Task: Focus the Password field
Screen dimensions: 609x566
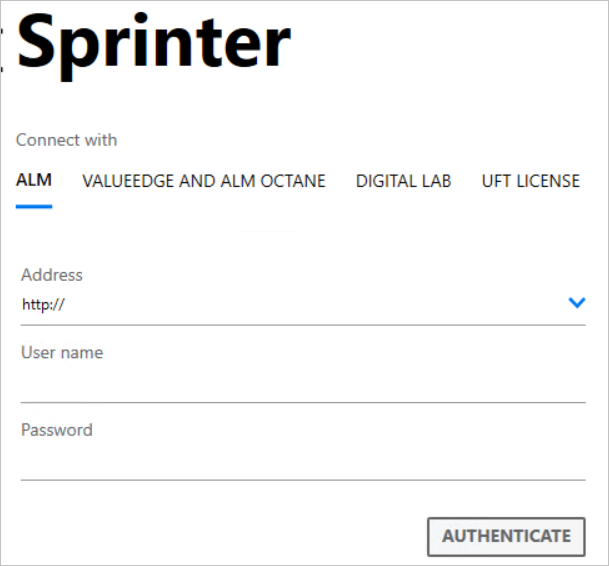Action: point(302,461)
